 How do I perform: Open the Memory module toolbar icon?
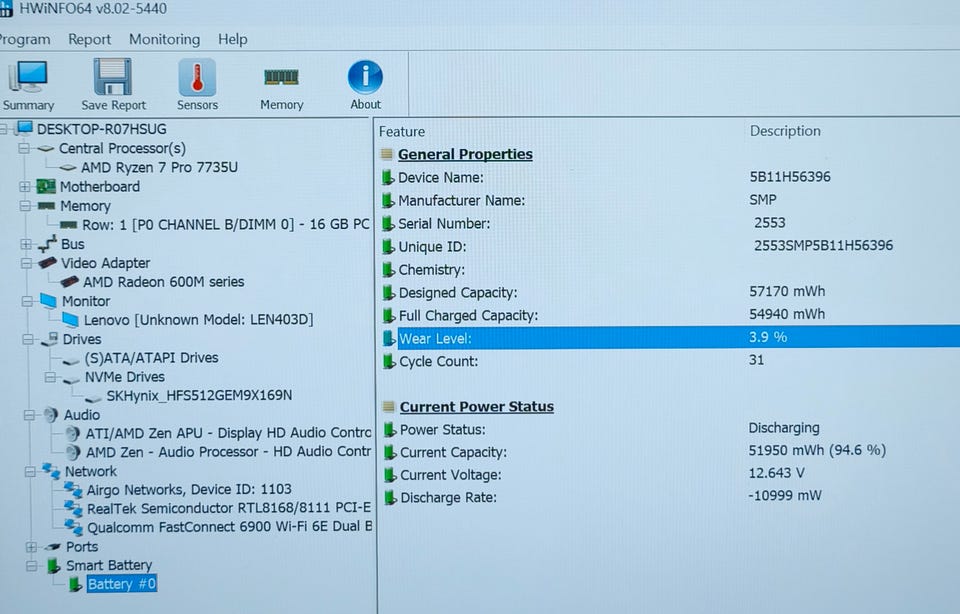[x=281, y=77]
